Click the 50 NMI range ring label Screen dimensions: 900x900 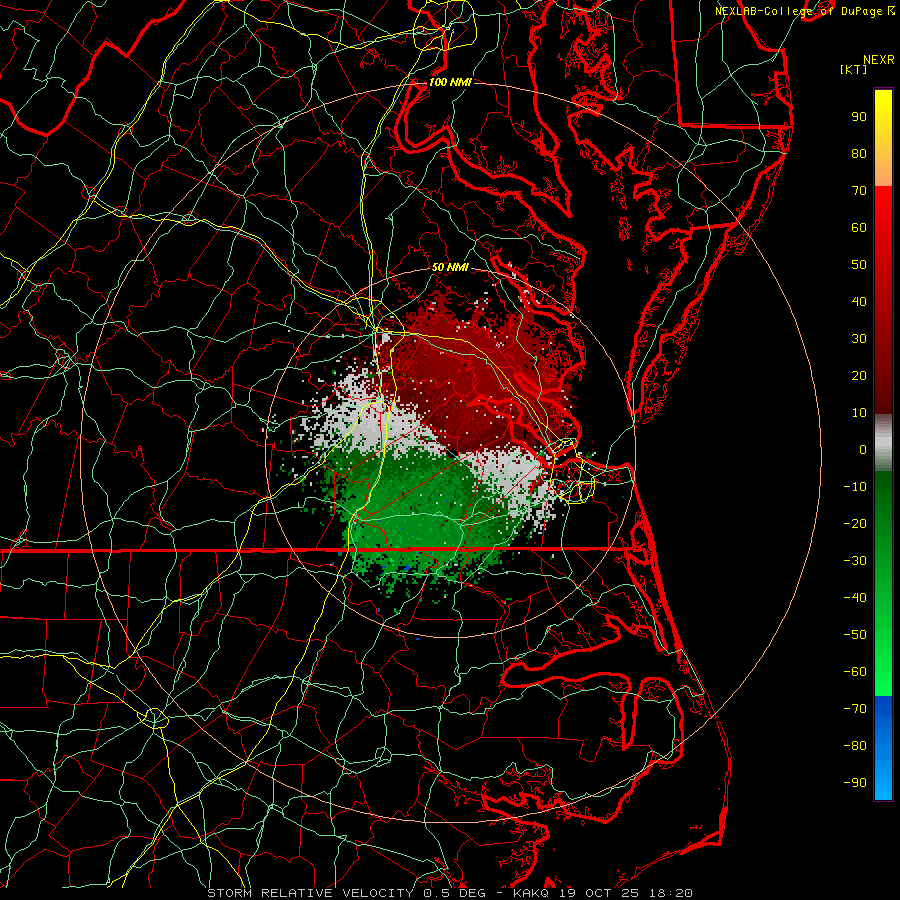(x=450, y=267)
